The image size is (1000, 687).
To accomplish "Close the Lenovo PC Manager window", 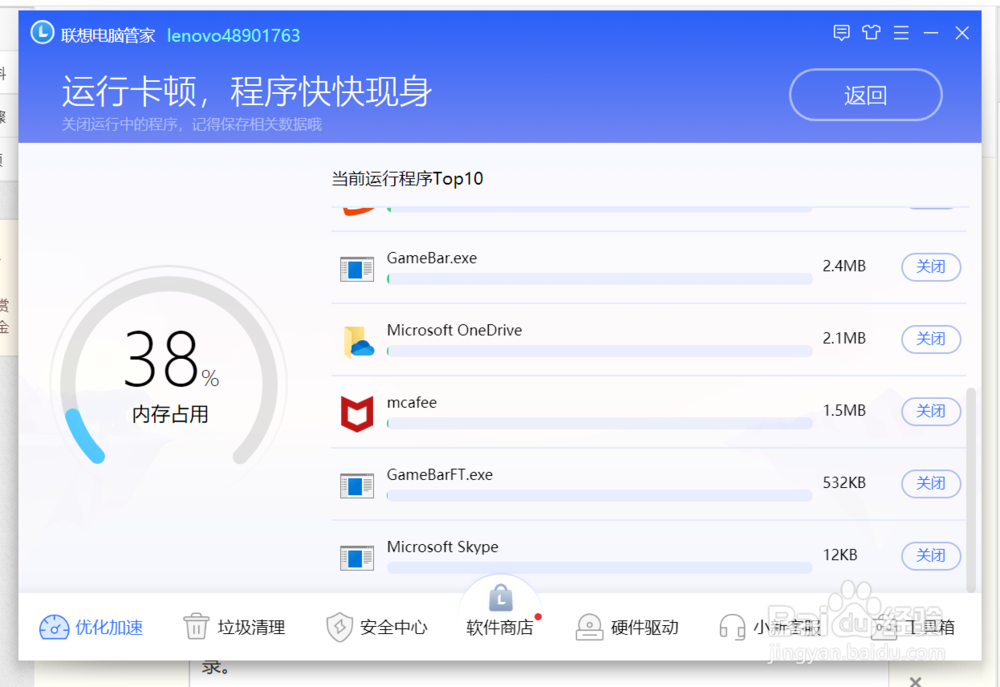I will tap(962, 33).
